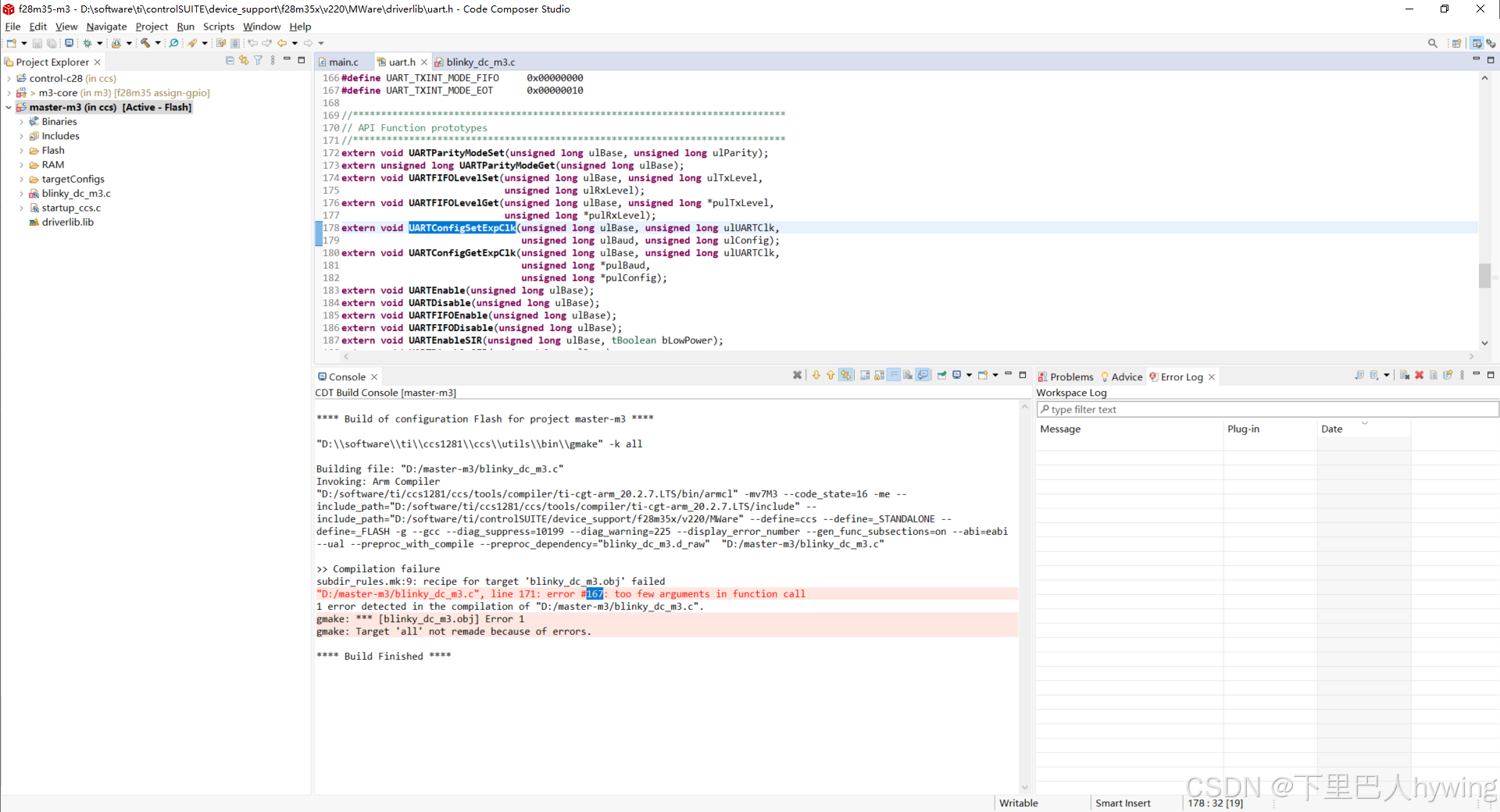Maximize the editor area

[x=1491, y=60]
